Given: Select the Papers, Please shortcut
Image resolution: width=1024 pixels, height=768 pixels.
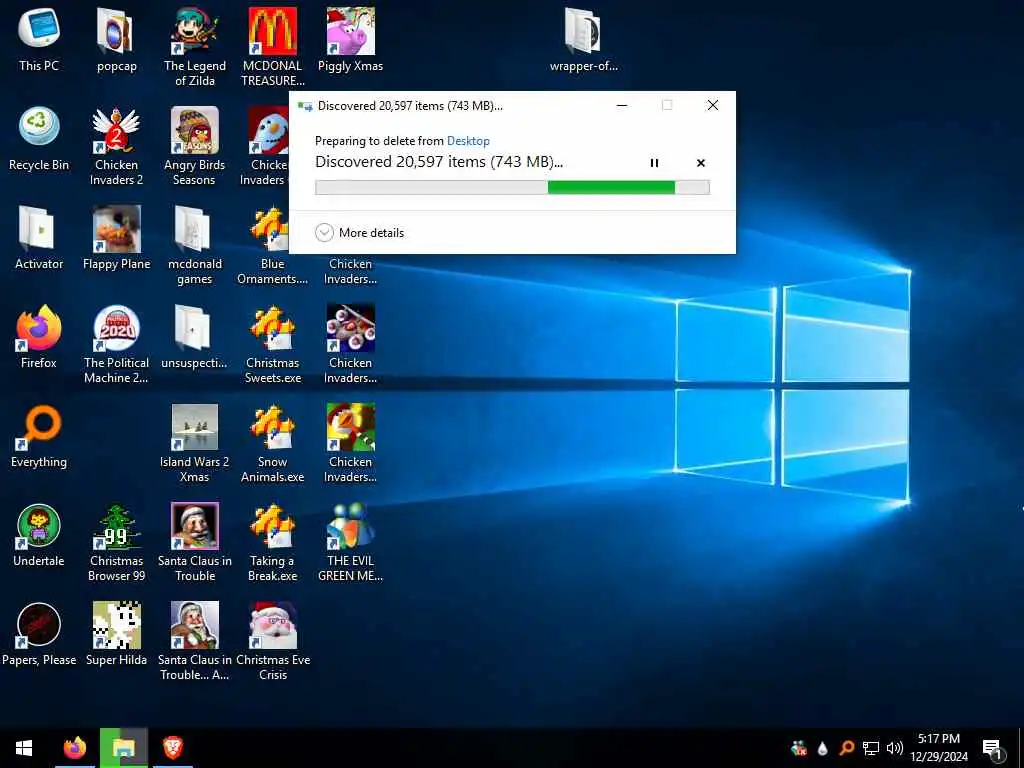Looking at the screenshot, I should click(x=39, y=633).
